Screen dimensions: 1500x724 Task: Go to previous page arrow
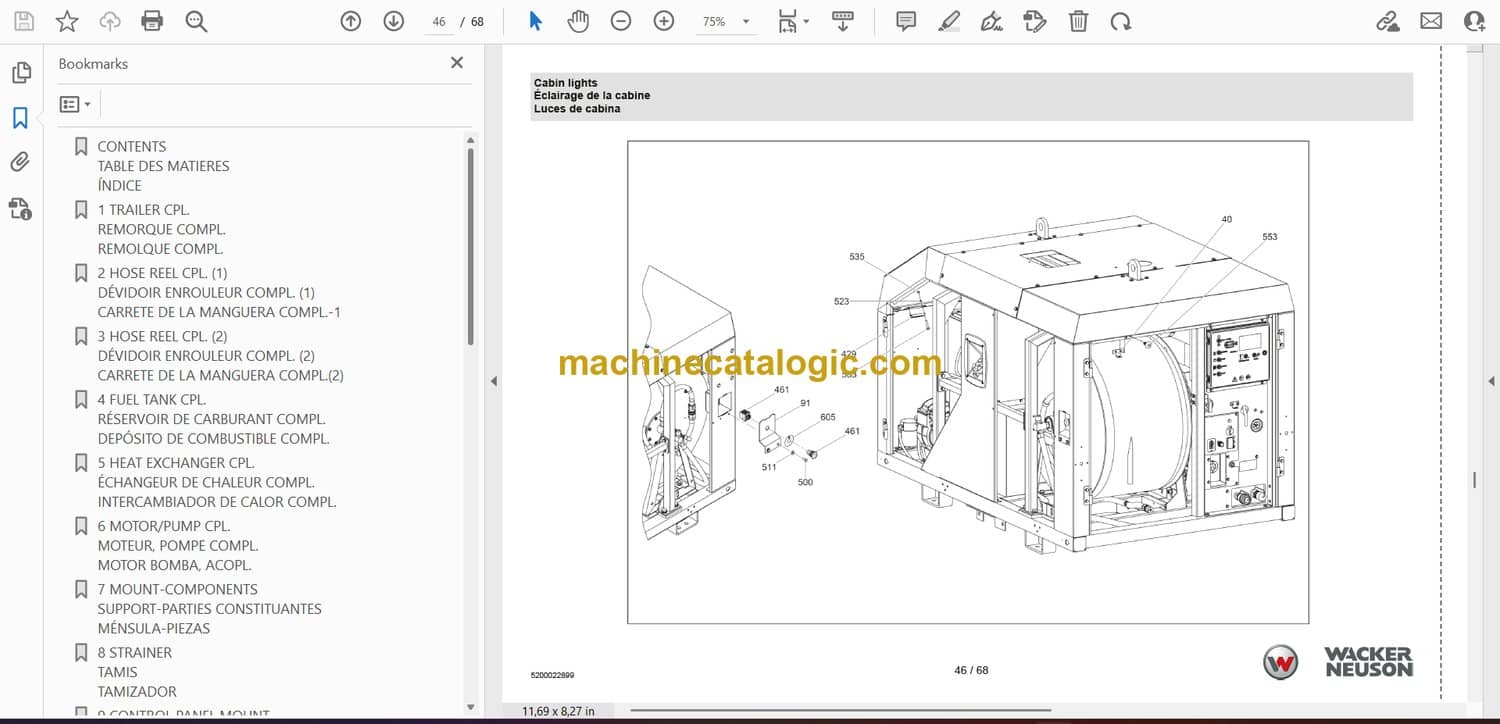pos(350,21)
